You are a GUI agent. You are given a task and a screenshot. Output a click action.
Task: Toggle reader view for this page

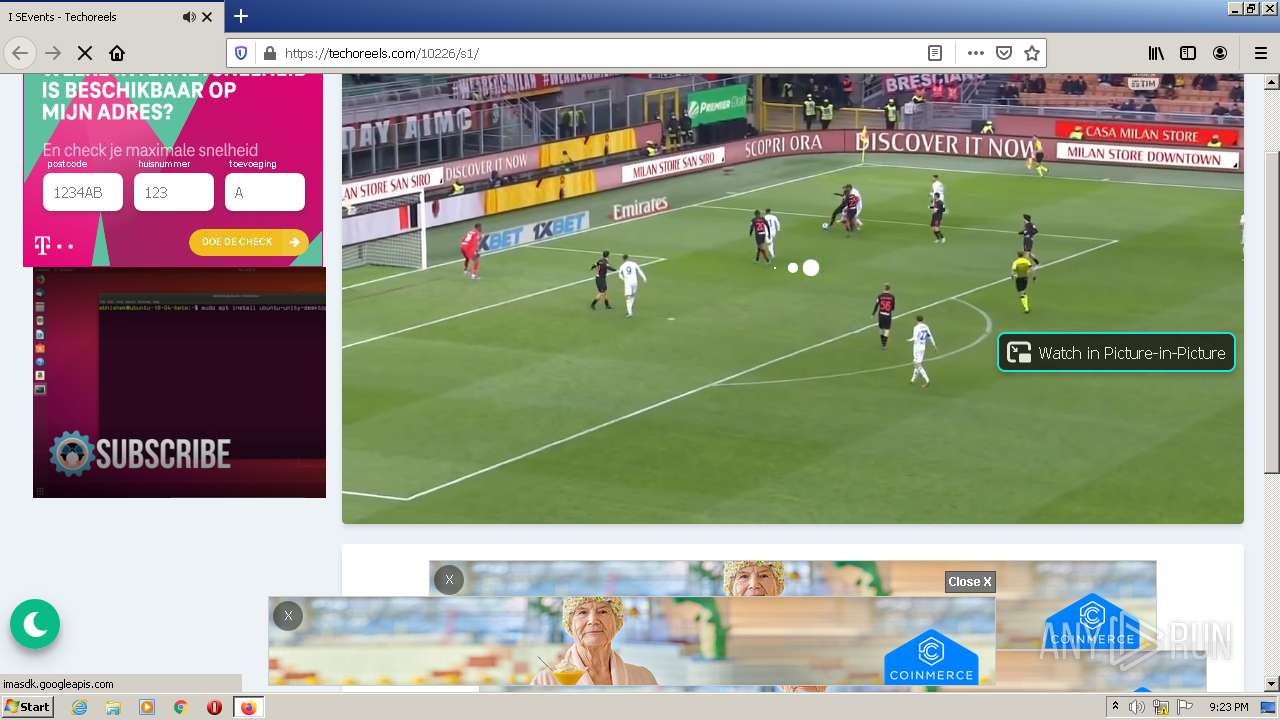pyautogui.click(x=935, y=53)
